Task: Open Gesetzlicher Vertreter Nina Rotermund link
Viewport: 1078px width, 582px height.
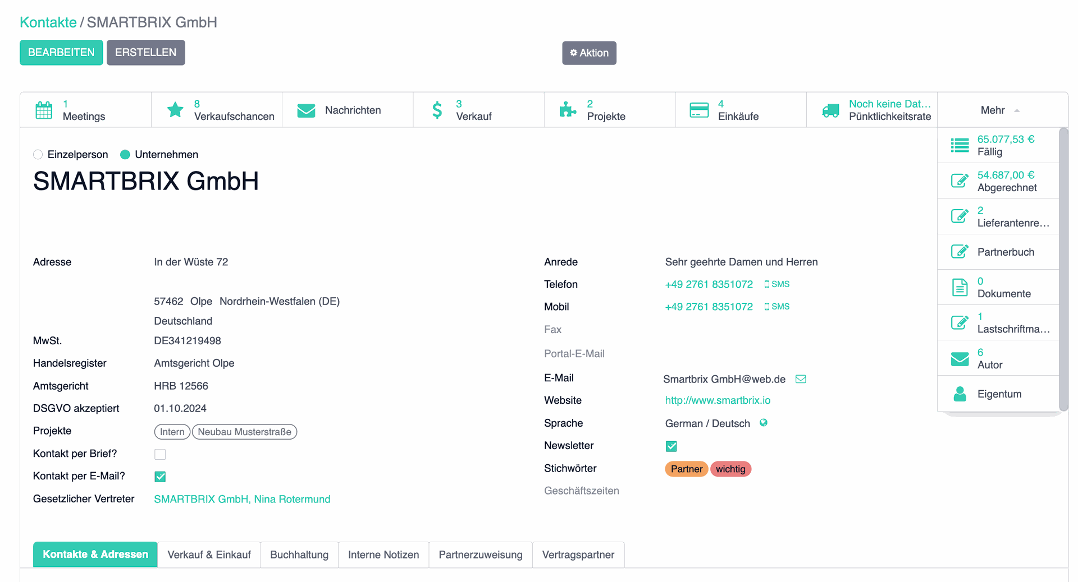Action: click(242, 499)
